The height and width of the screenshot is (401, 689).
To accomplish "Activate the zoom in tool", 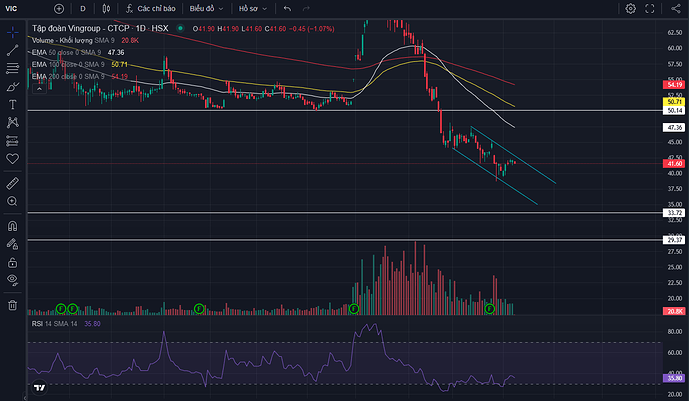I will pyautogui.click(x=12, y=201).
